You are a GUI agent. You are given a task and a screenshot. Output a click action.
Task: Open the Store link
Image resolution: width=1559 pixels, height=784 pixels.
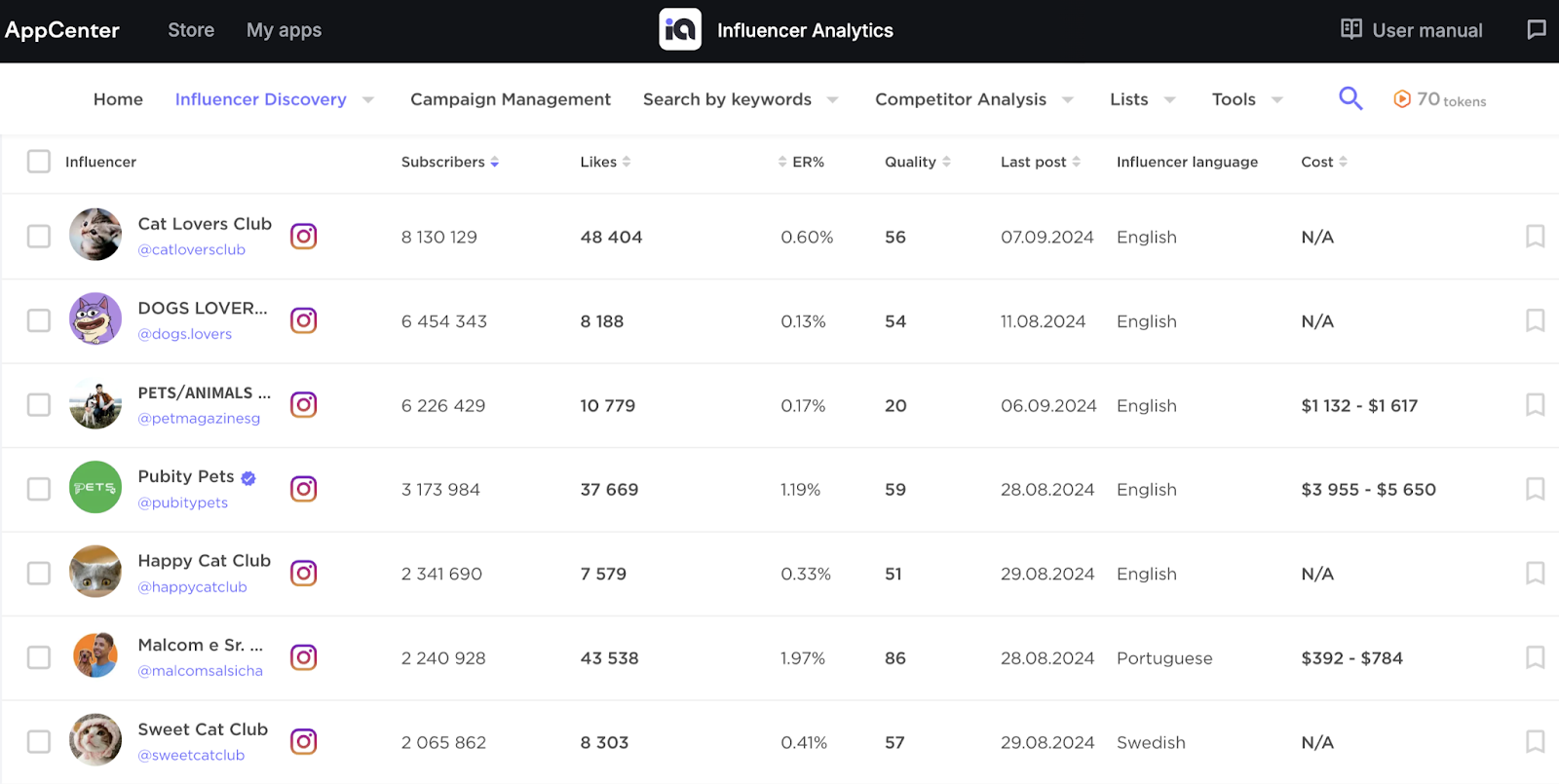pyautogui.click(x=191, y=30)
